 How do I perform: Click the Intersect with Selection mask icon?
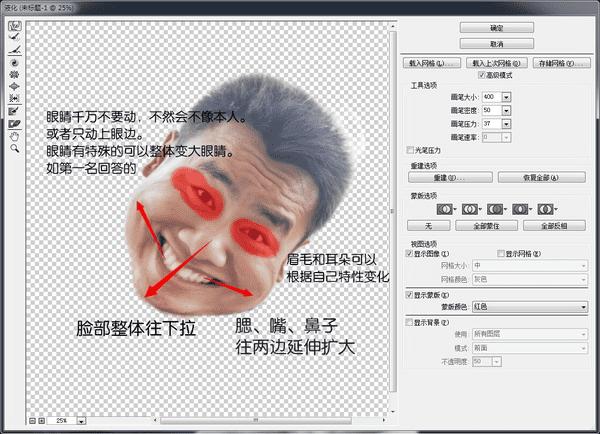522,209
